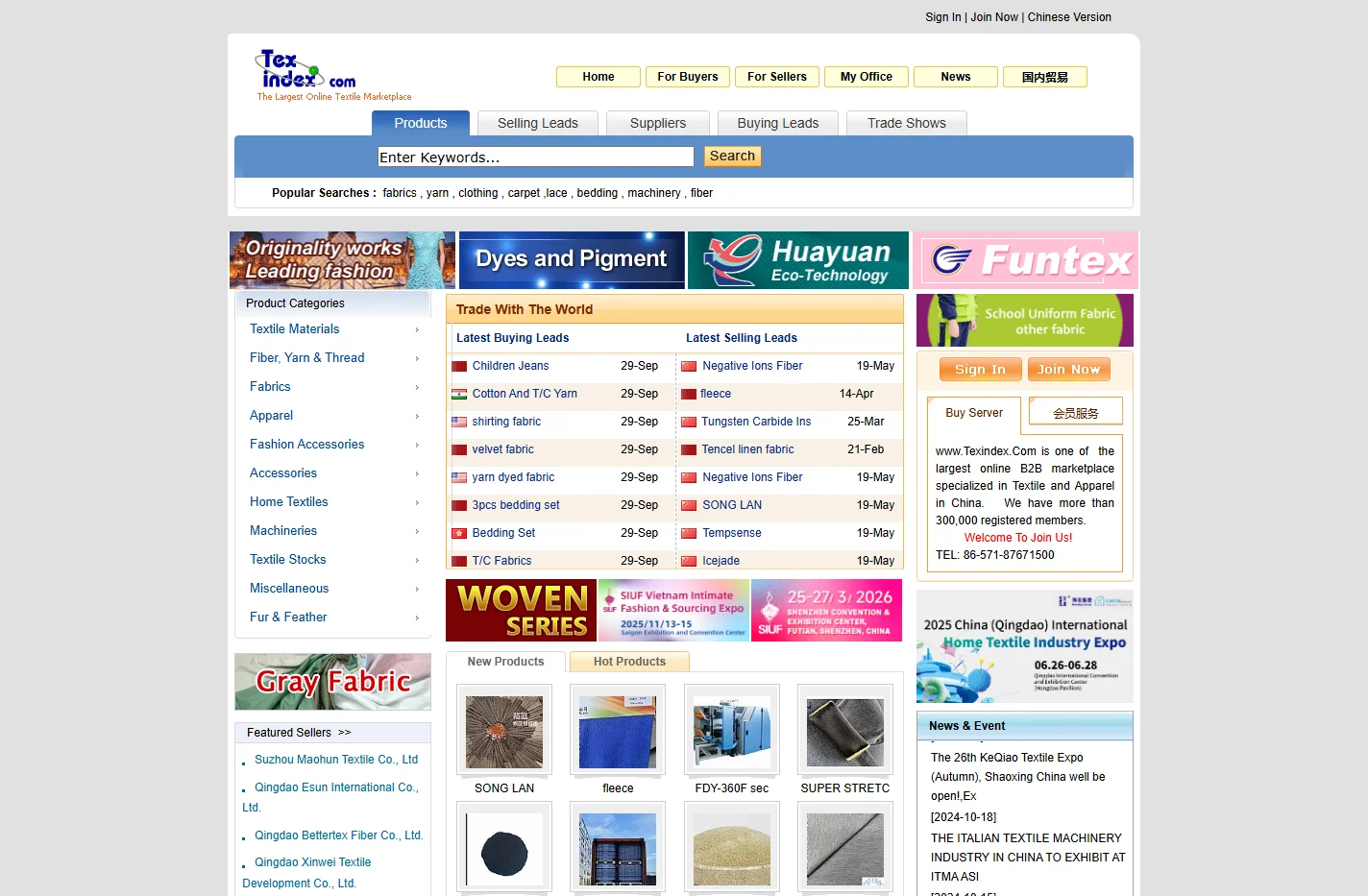Open Huayuan Eco-Technology banner
This screenshot has width=1368, height=896.
tap(798, 260)
